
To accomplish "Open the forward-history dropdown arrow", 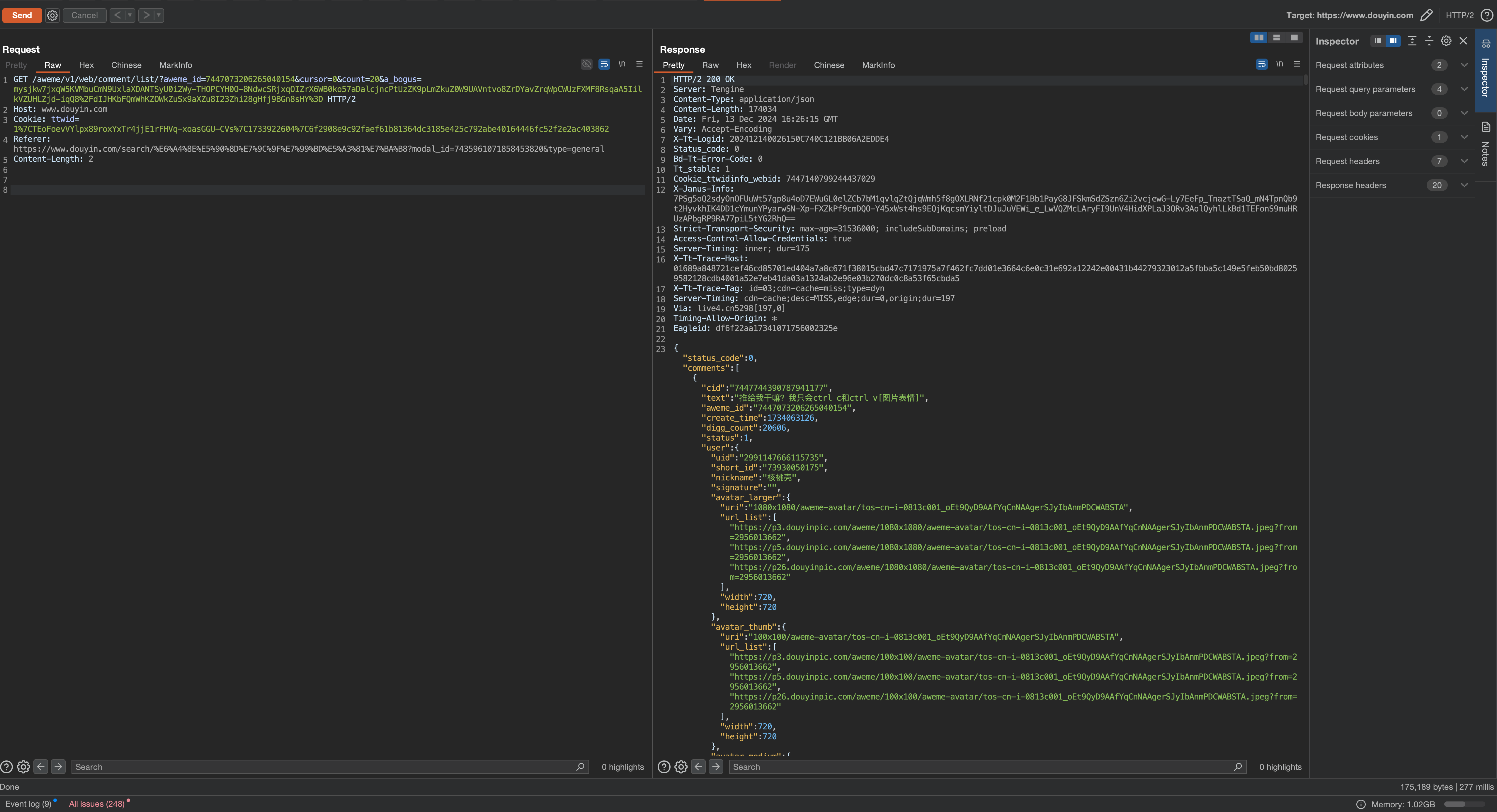I will pos(159,15).
